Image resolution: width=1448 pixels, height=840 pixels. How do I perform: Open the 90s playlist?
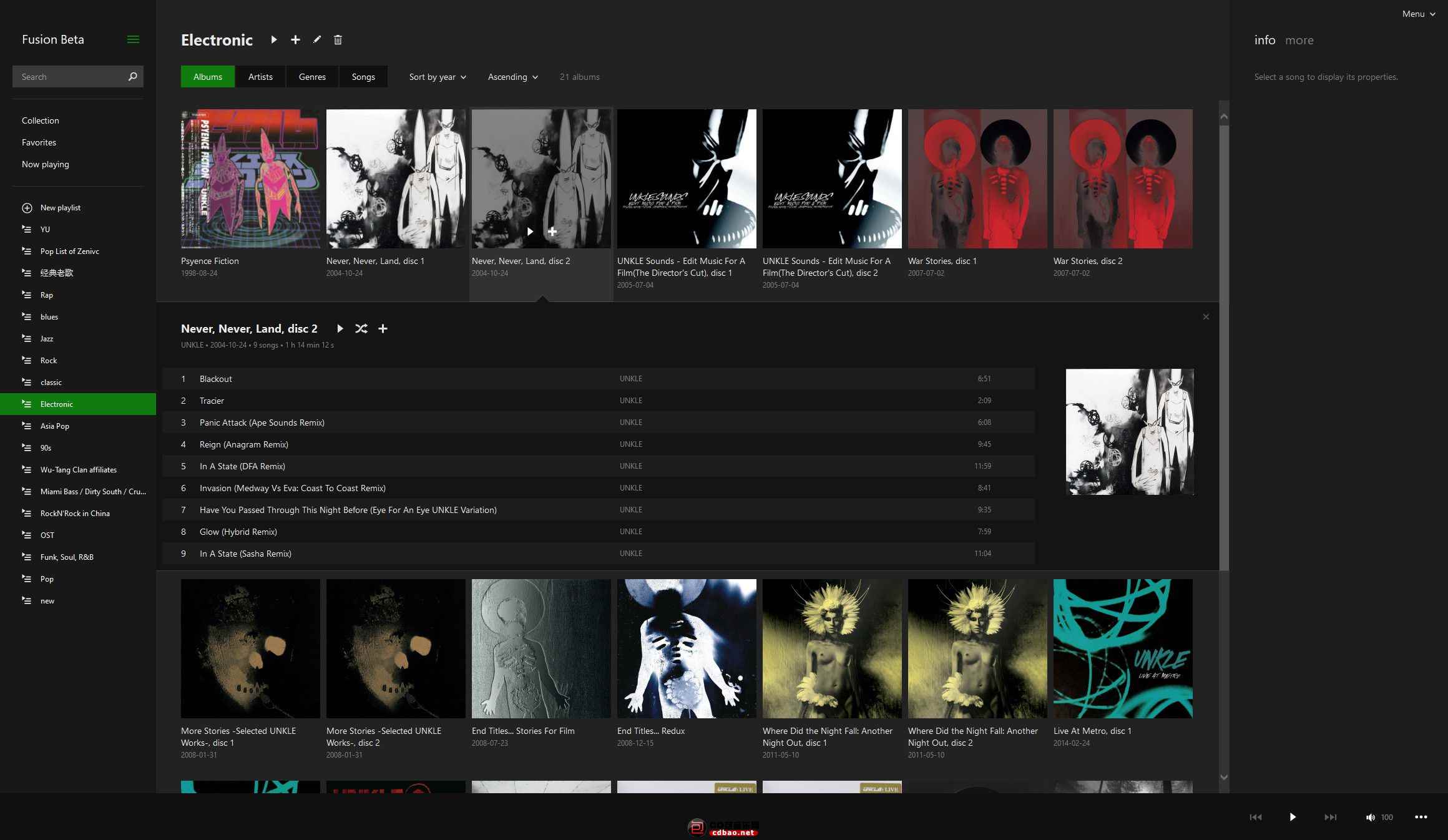click(78, 447)
